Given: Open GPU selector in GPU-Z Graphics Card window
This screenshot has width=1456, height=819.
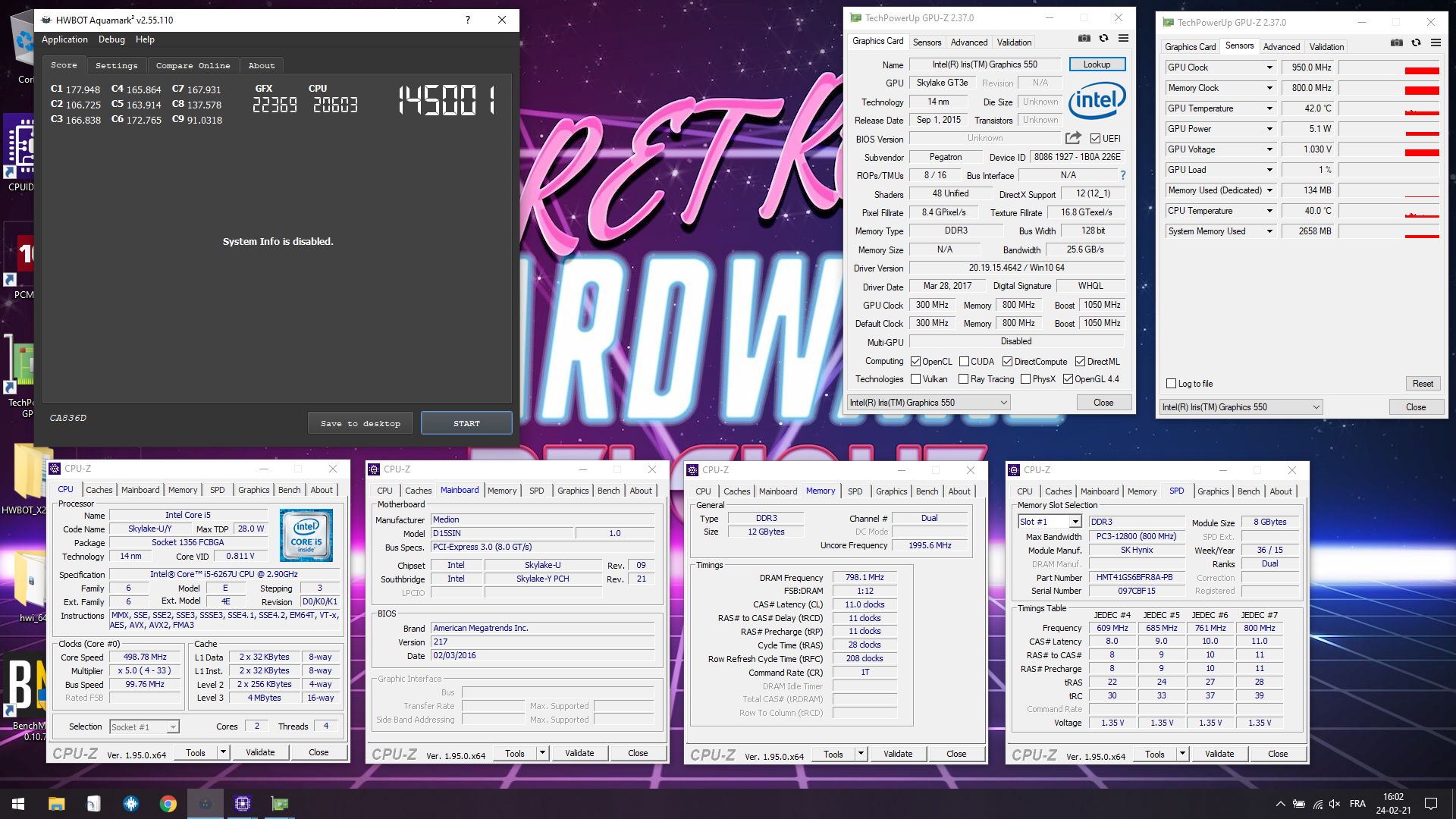Looking at the screenshot, I should (929, 403).
